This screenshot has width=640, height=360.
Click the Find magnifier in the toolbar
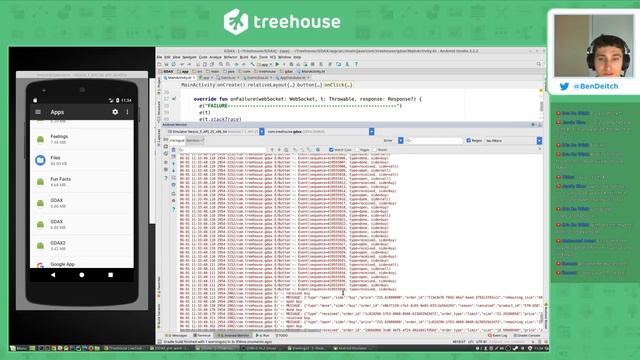click(221, 64)
